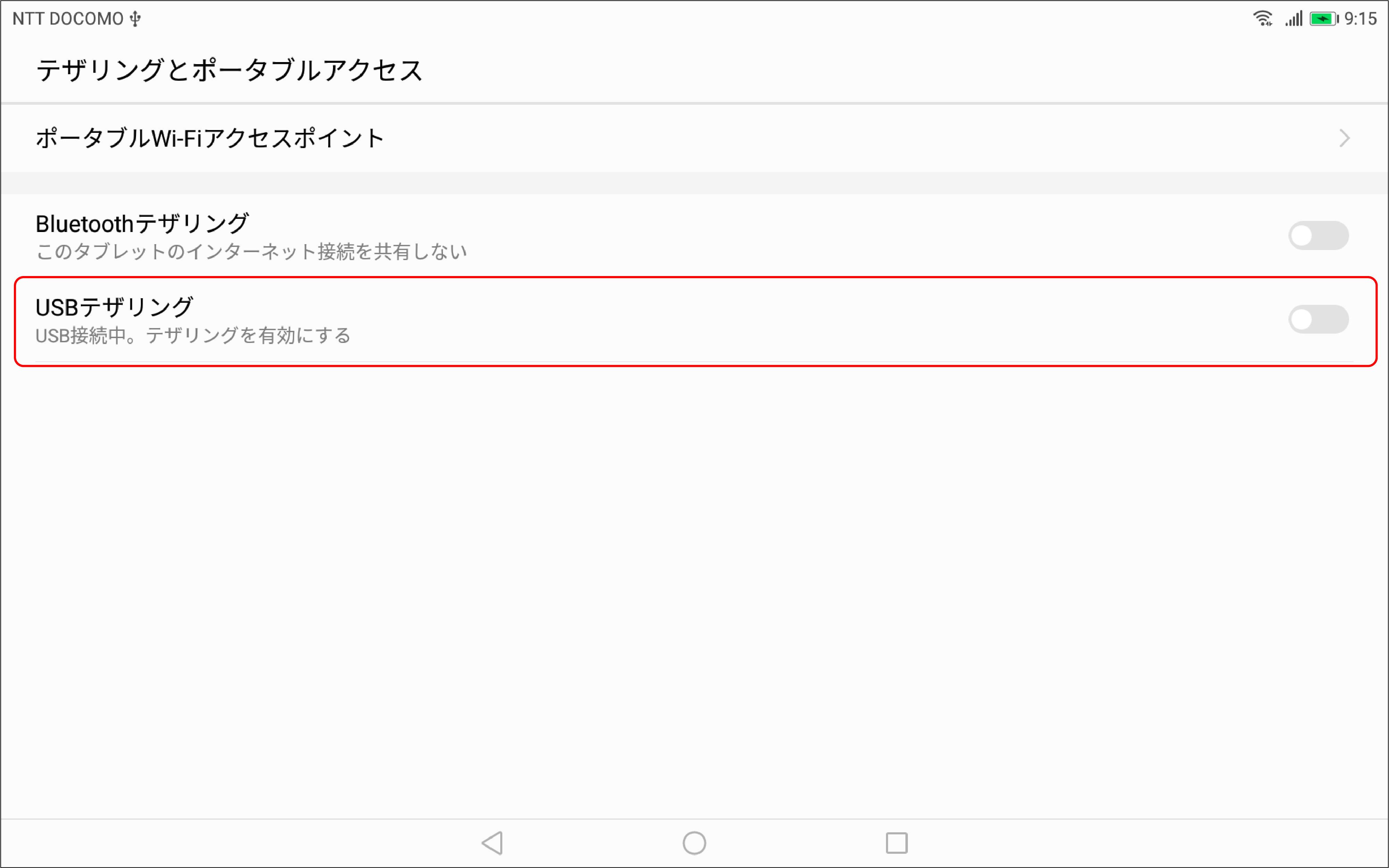
Task: Click empty area below the USBテザリング row
Action: click(x=694, y=574)
